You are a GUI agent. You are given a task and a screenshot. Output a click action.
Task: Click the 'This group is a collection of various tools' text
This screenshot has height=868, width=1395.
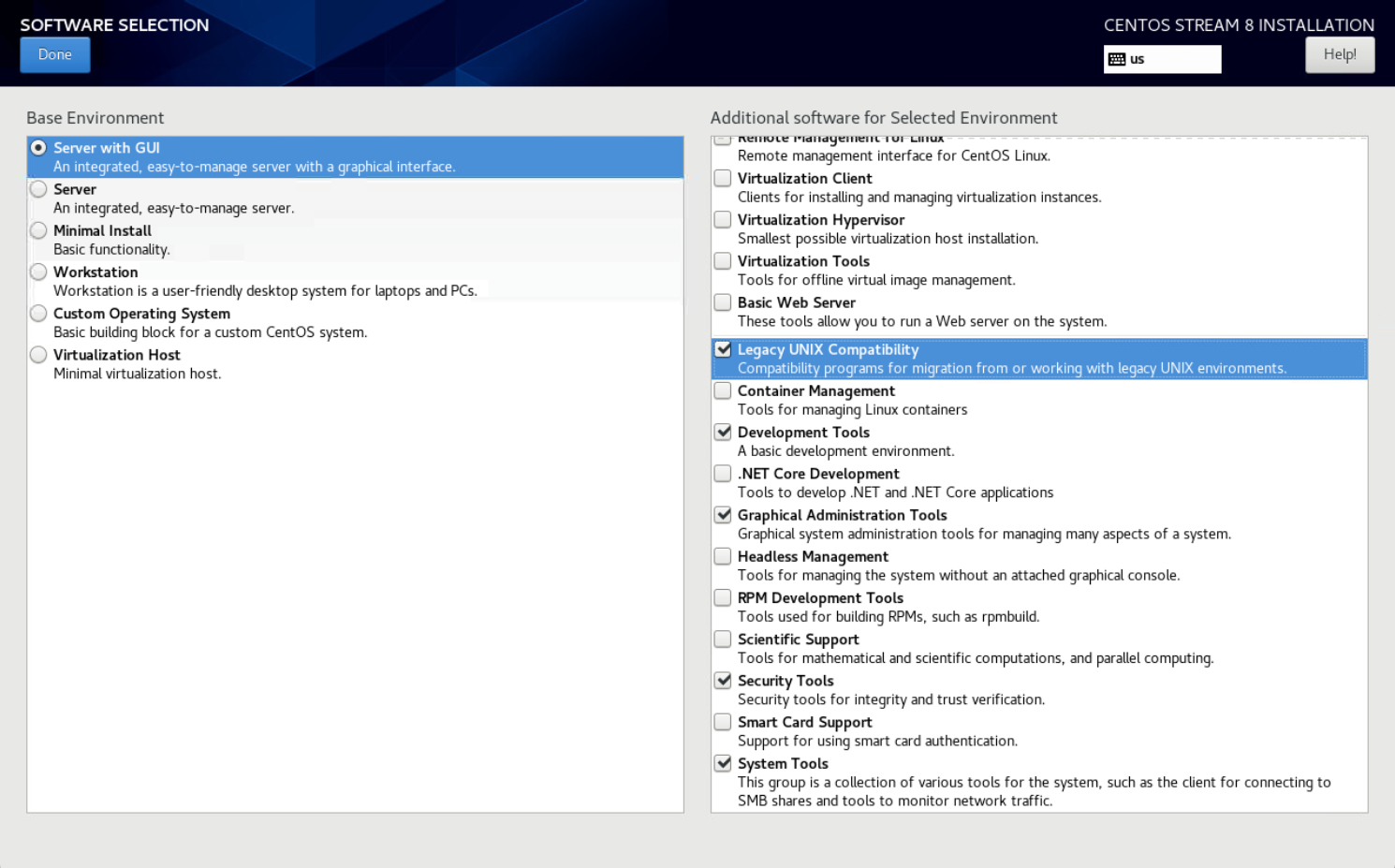1034,791
